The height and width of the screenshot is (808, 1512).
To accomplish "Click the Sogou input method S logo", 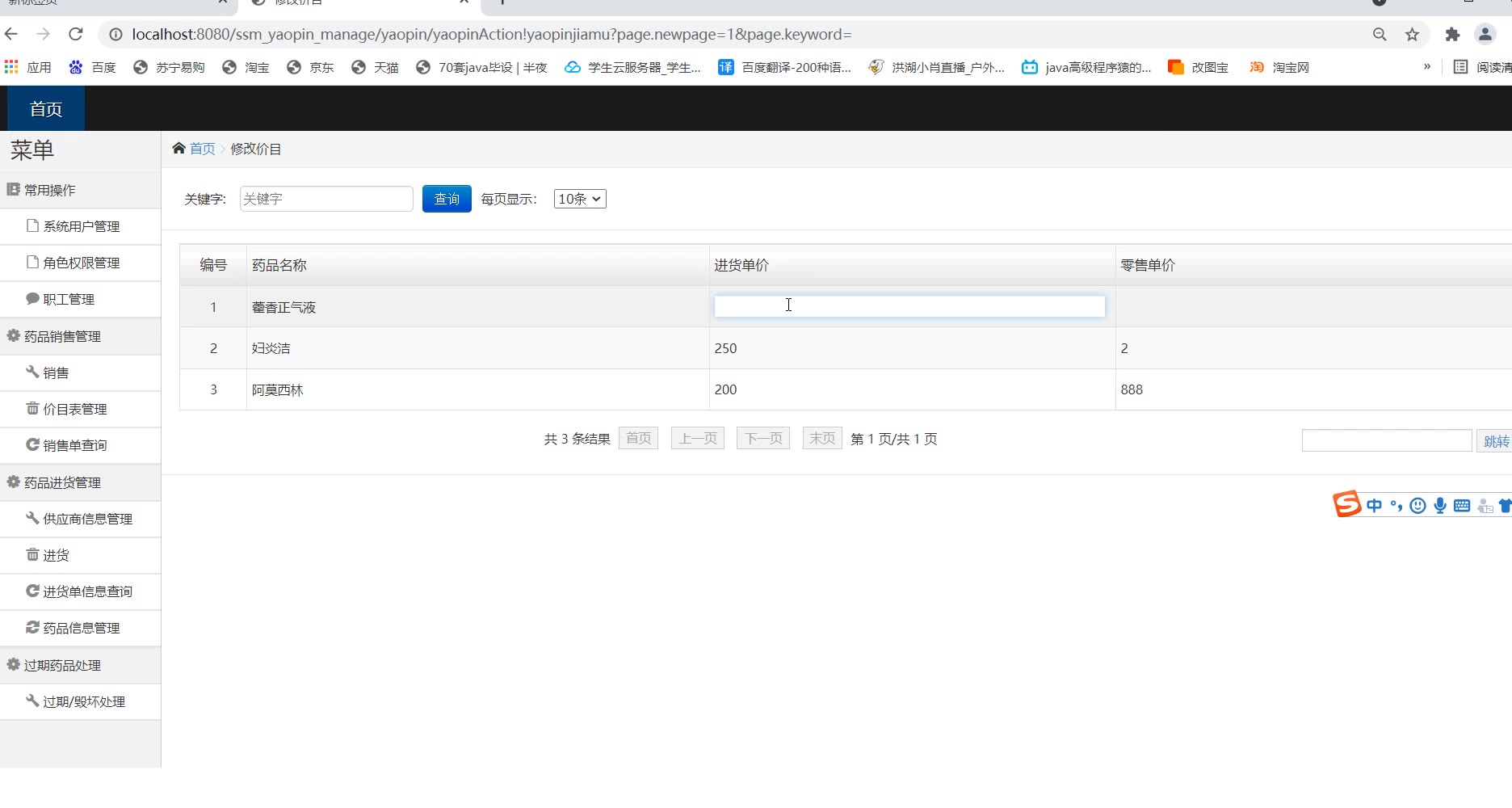I will point(1346,504).
